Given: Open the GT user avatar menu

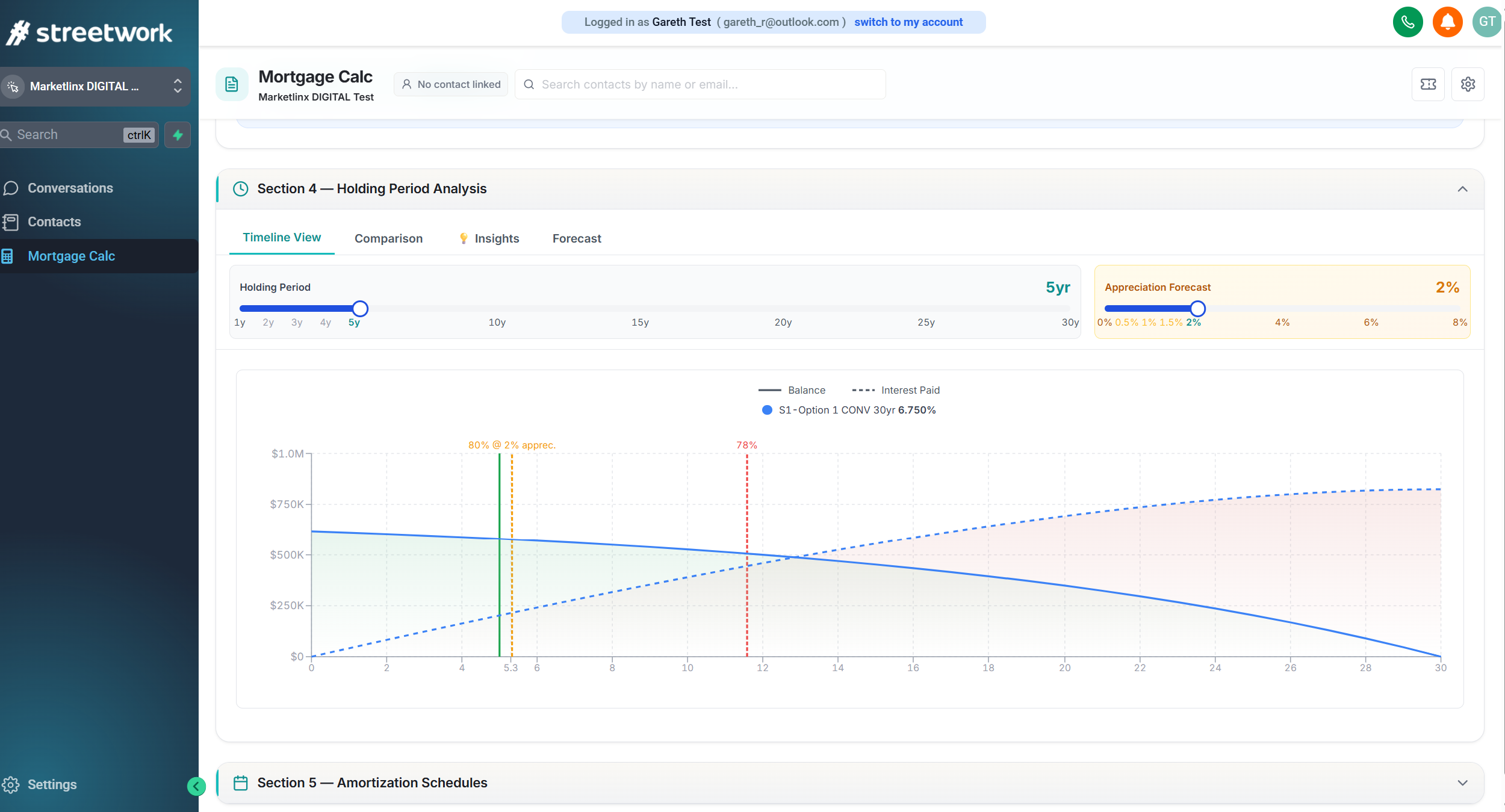Looking at the screenshot, I should point(1487,22).
